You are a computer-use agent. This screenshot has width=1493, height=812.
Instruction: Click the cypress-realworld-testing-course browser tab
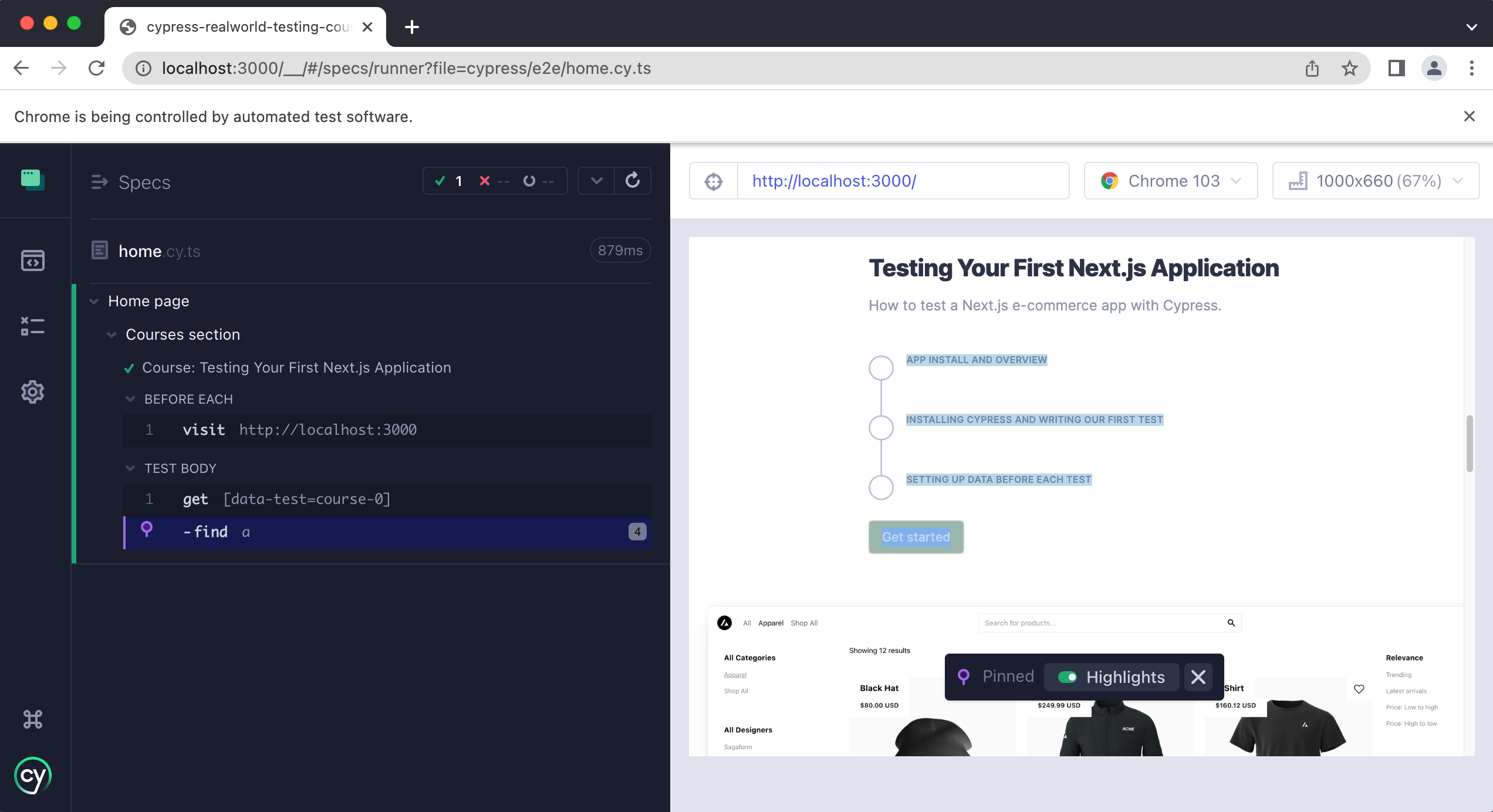point(246,27)
